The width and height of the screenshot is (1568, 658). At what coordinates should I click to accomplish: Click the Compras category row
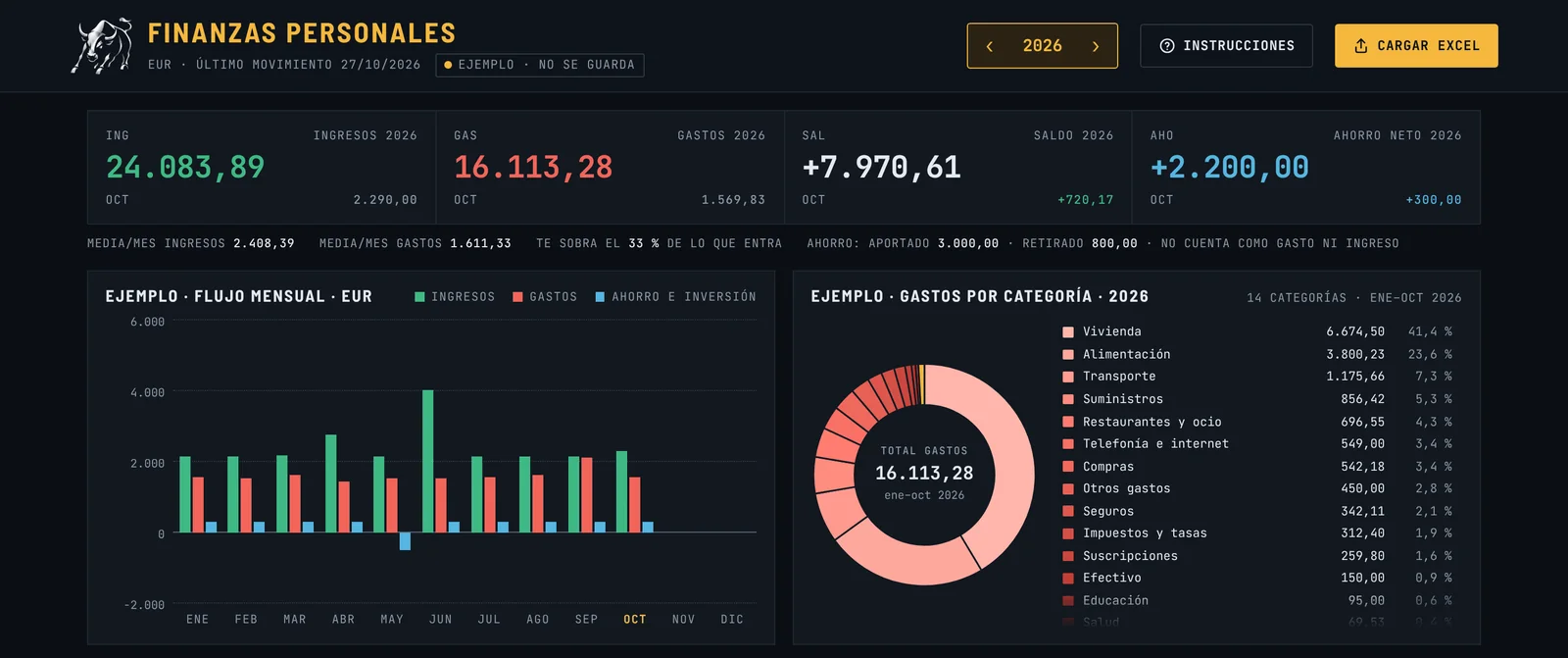(1257, 467)
